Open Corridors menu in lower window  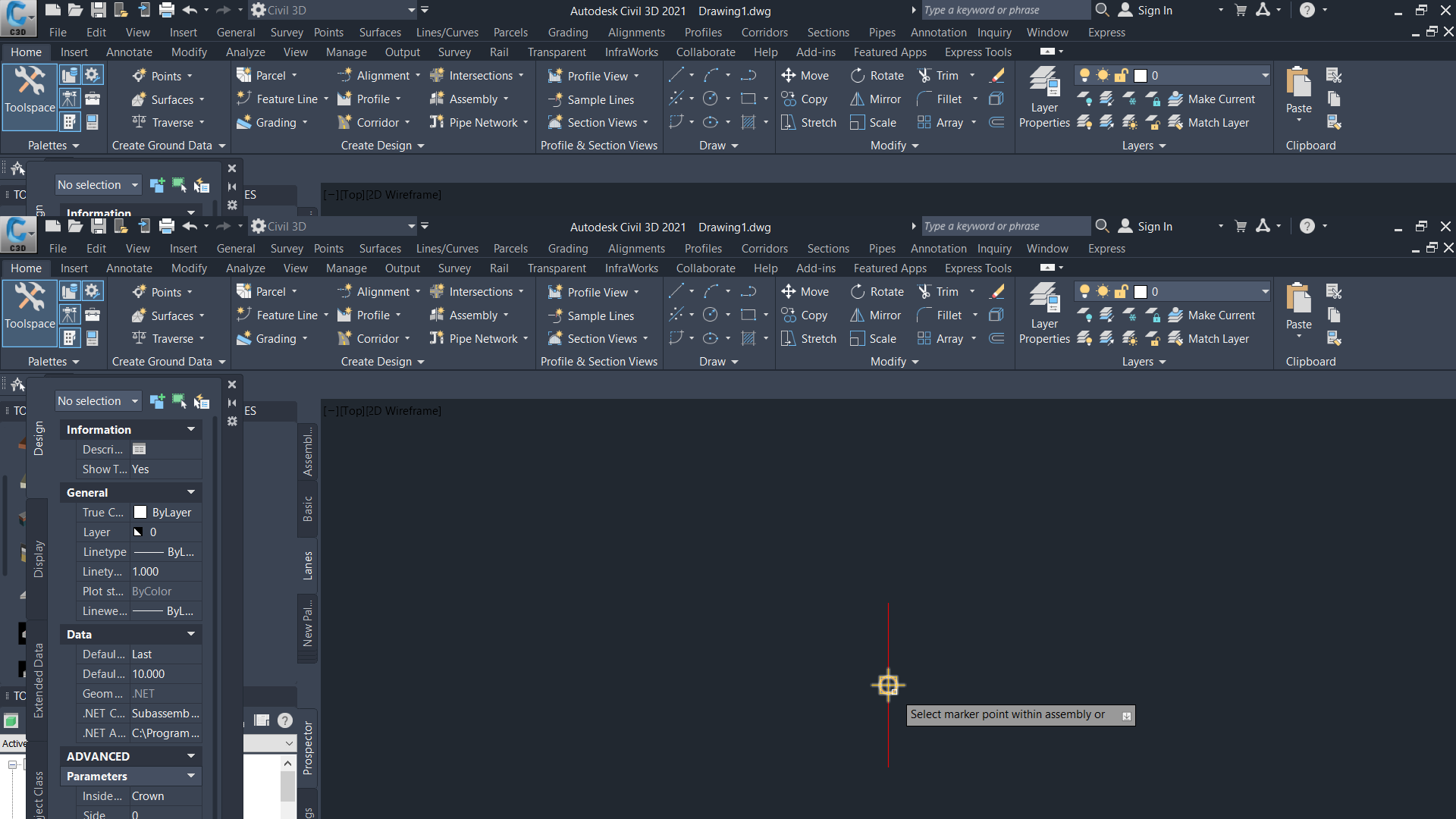coord(764,249)
